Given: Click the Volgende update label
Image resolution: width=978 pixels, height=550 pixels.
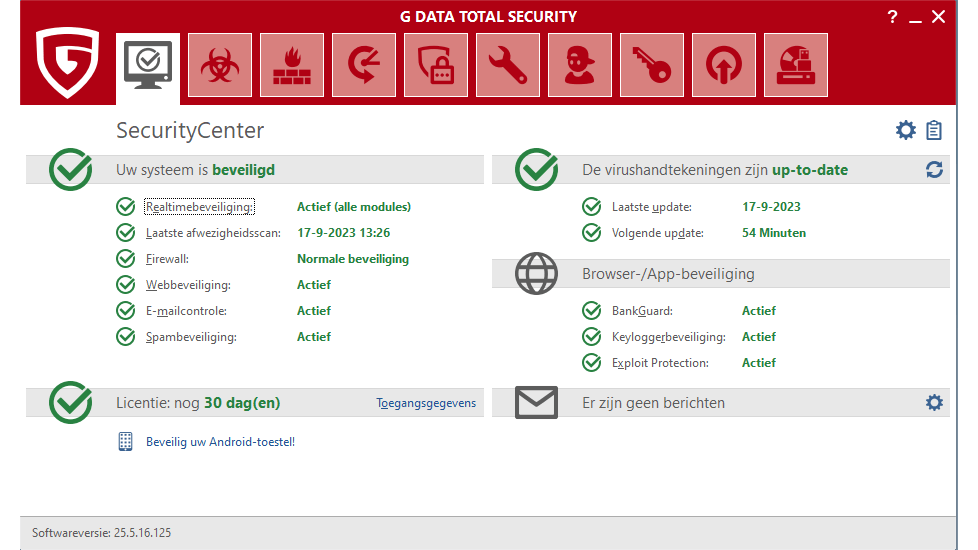Looking at the screenshot, I should coord(657,233).
